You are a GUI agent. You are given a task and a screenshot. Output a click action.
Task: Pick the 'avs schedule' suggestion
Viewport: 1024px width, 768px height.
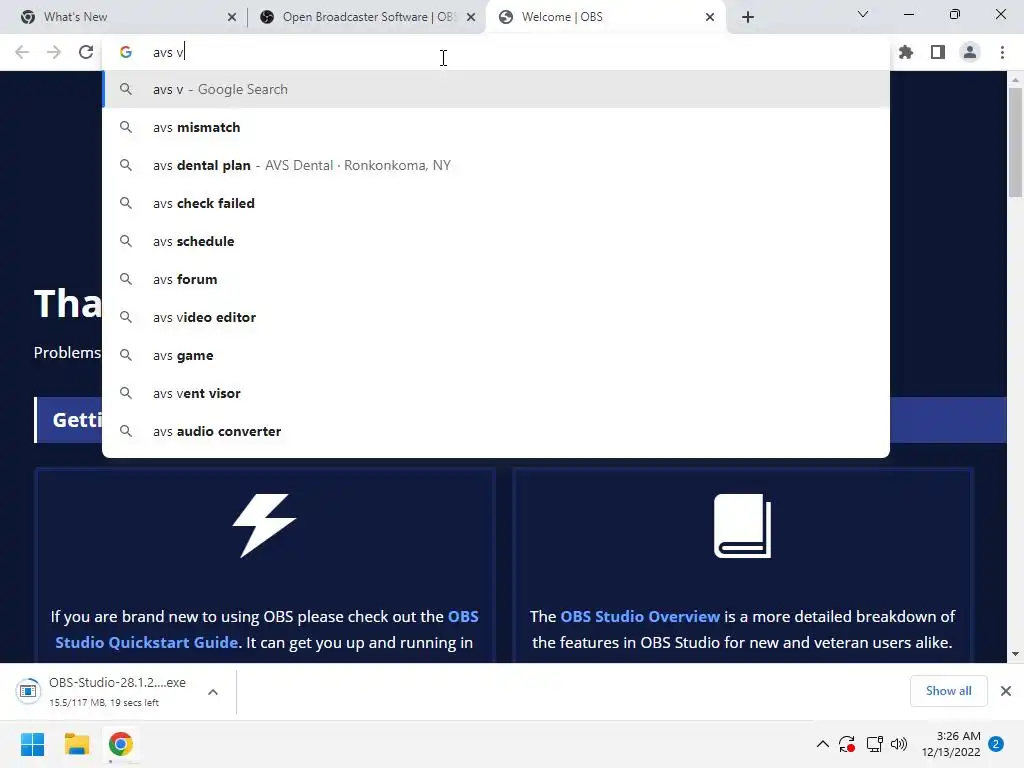coord(496,241)
